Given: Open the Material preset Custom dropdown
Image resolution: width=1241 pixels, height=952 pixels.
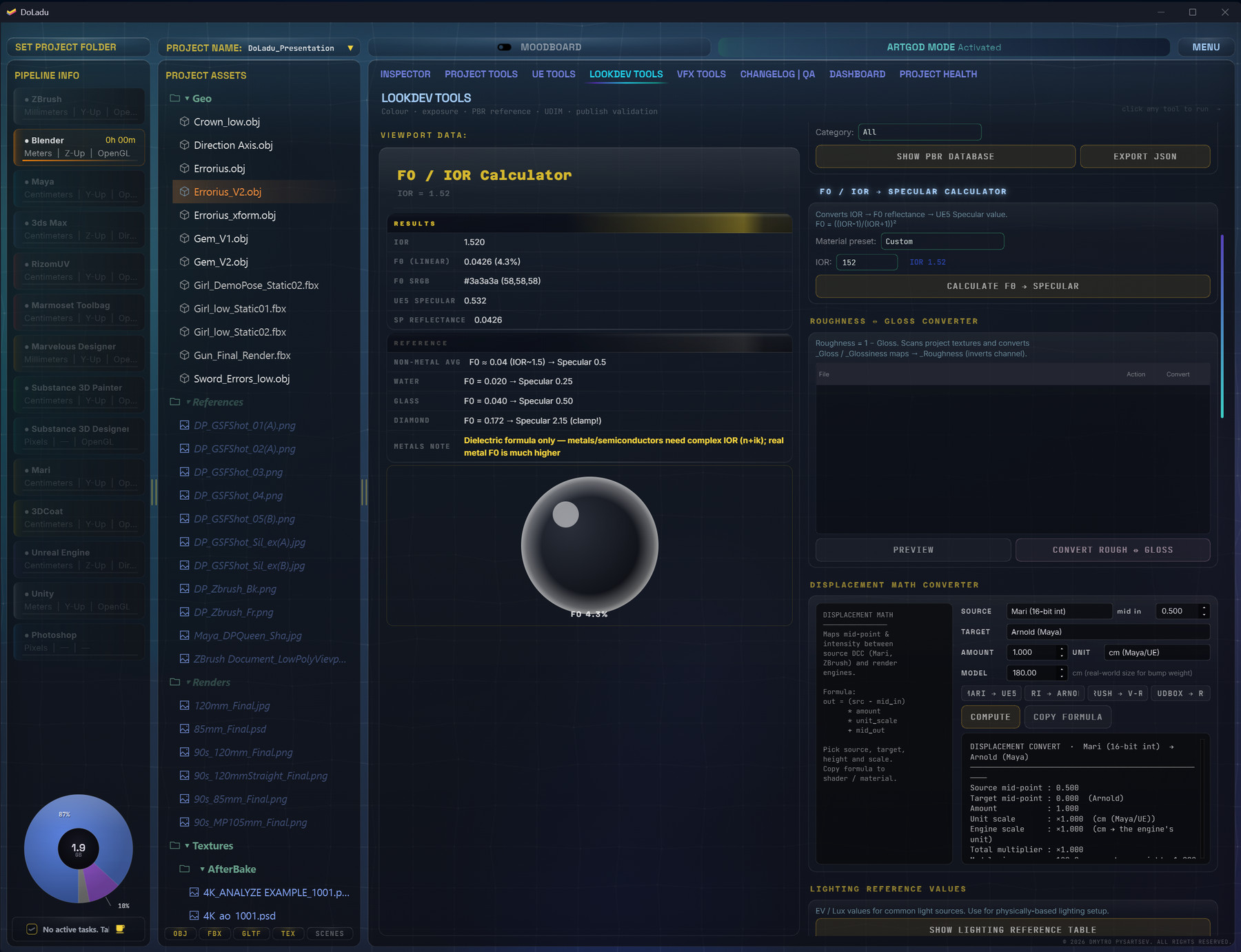Looking at the screenshot, I should (942, 241).
